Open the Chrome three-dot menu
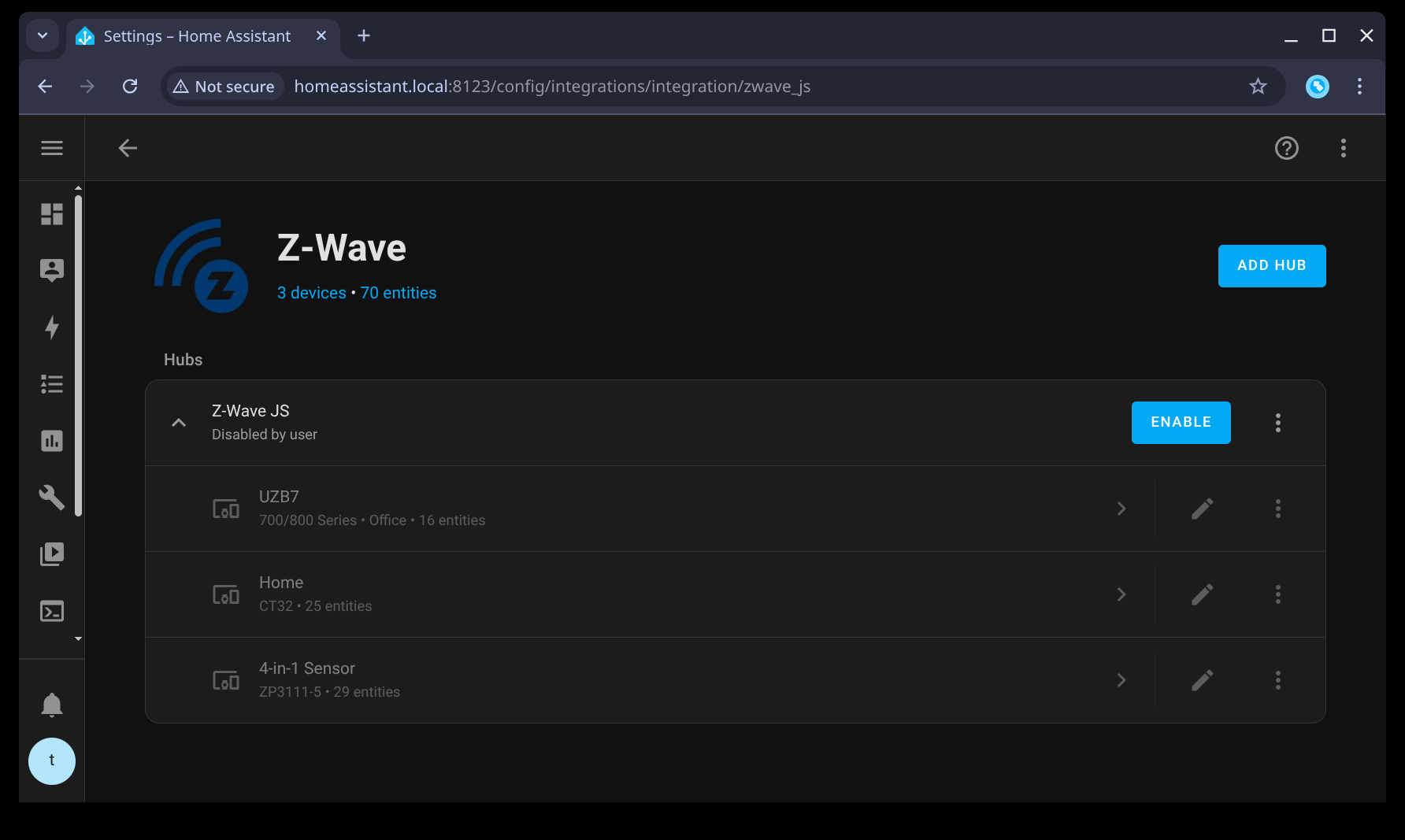 pos(1359,86)
